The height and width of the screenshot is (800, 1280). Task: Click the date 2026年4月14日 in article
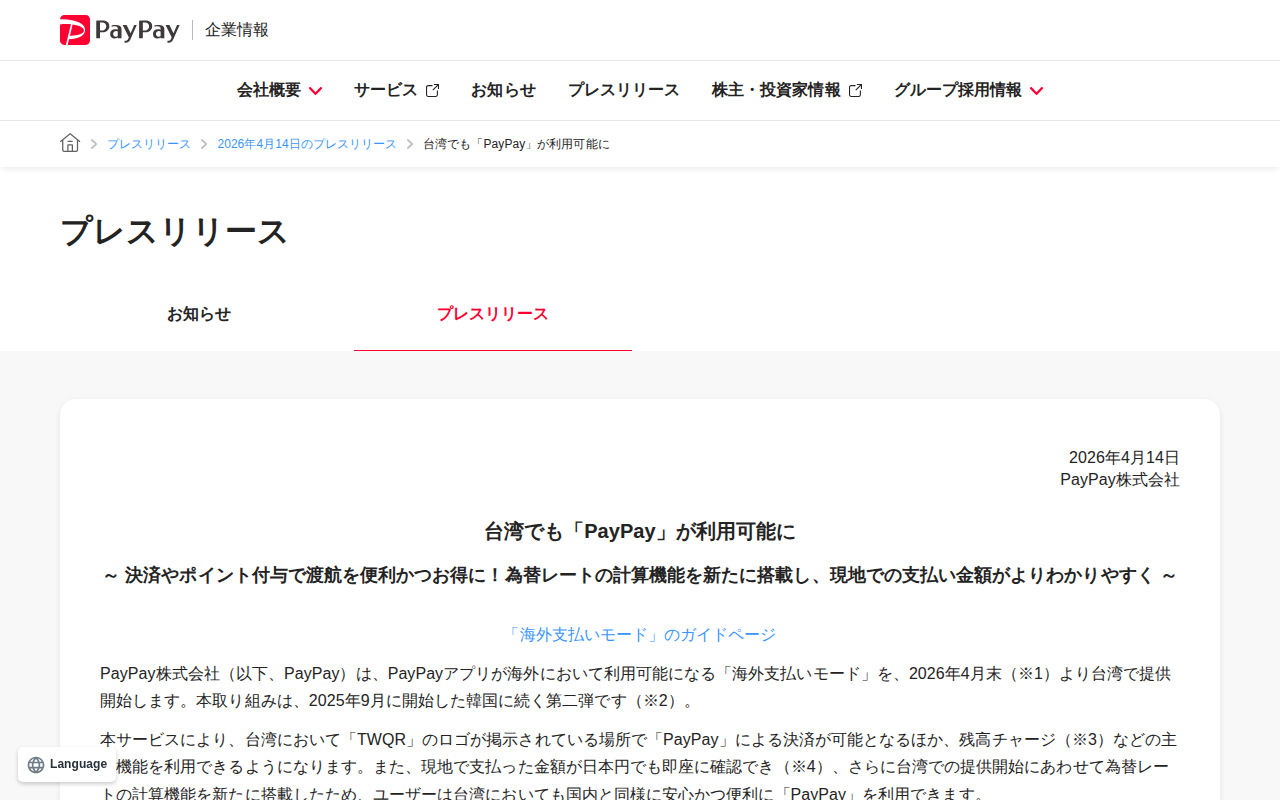(1124, 458)
